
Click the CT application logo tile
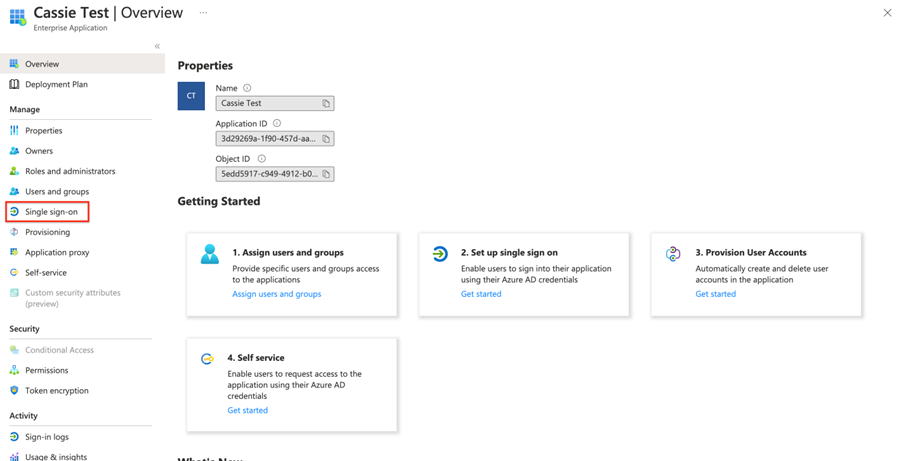pyautogui.click(x=191, y=97)
